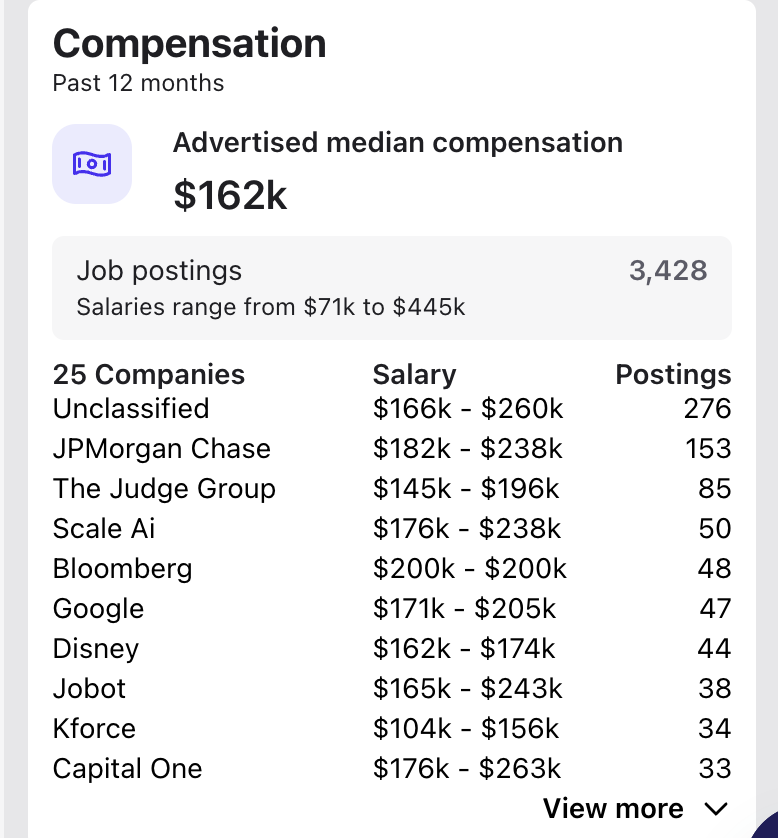Click the 25 Companies column header
This screenshot has width=778, height=838.
[x=149, y=375]
